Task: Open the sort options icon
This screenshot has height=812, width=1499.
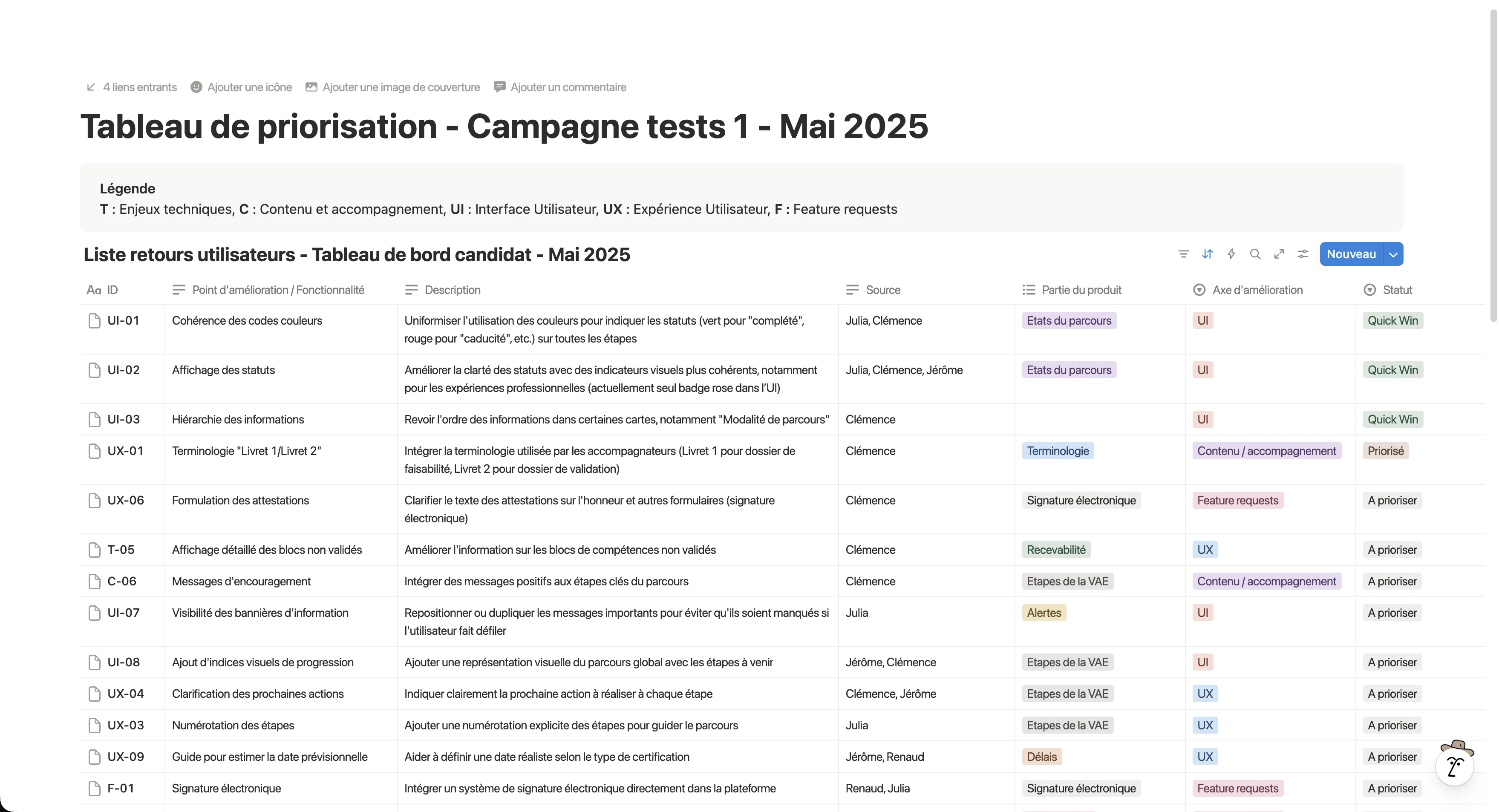Action: 1208,254
